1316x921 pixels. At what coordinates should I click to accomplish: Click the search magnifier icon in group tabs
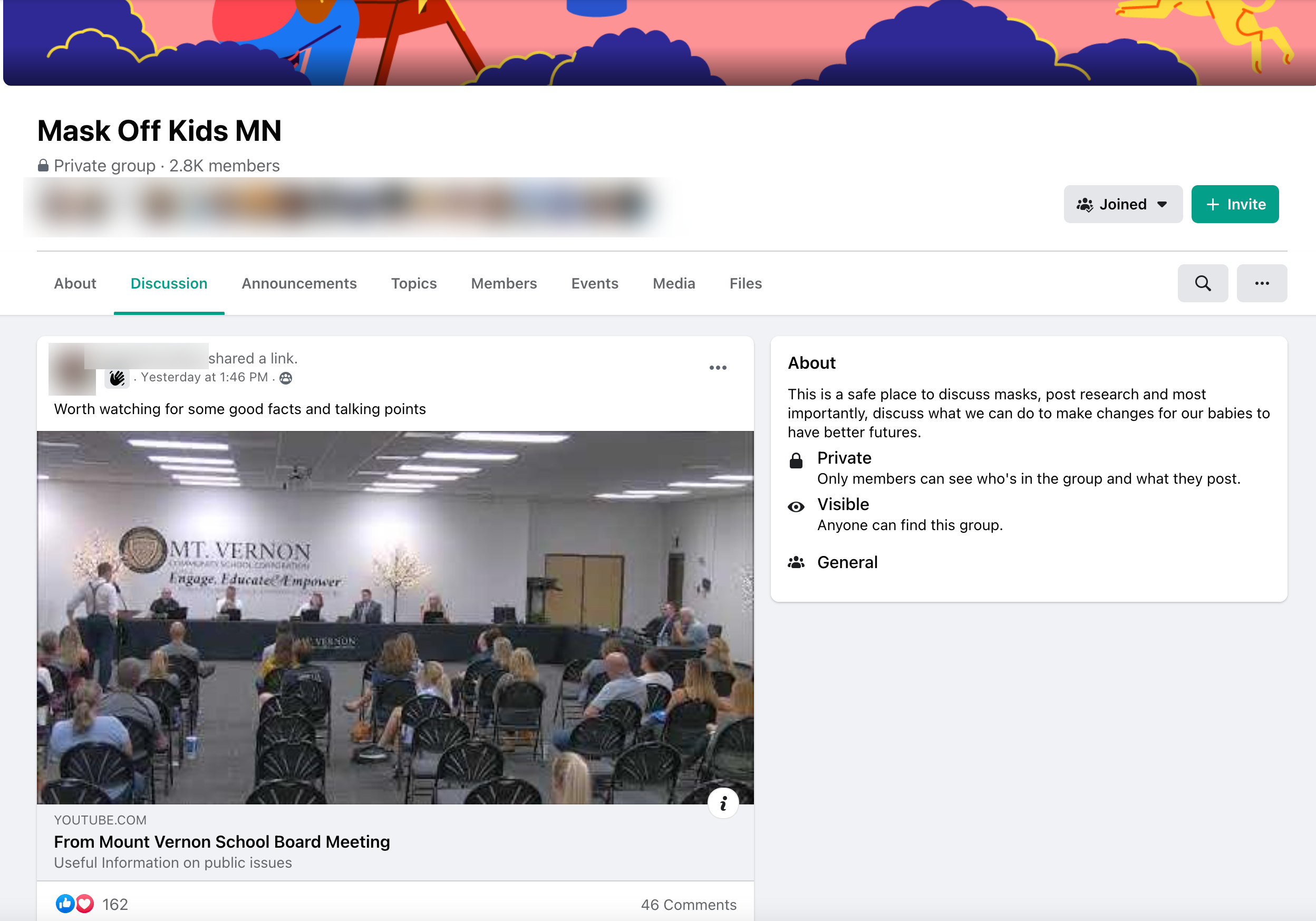(x=1203, y=283)
